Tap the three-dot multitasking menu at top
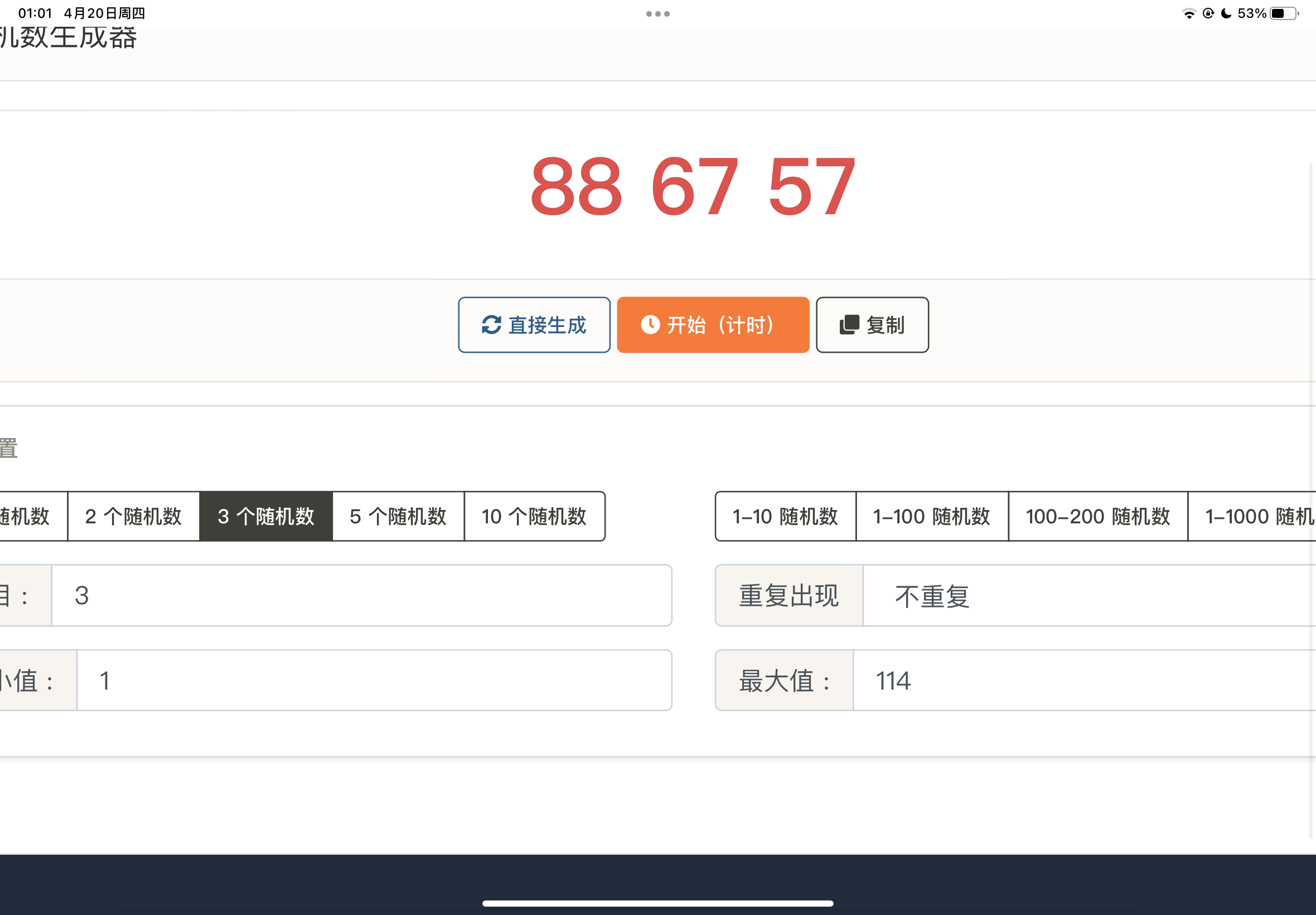This screenshot has height=915, width=1316. click(657, 14)
